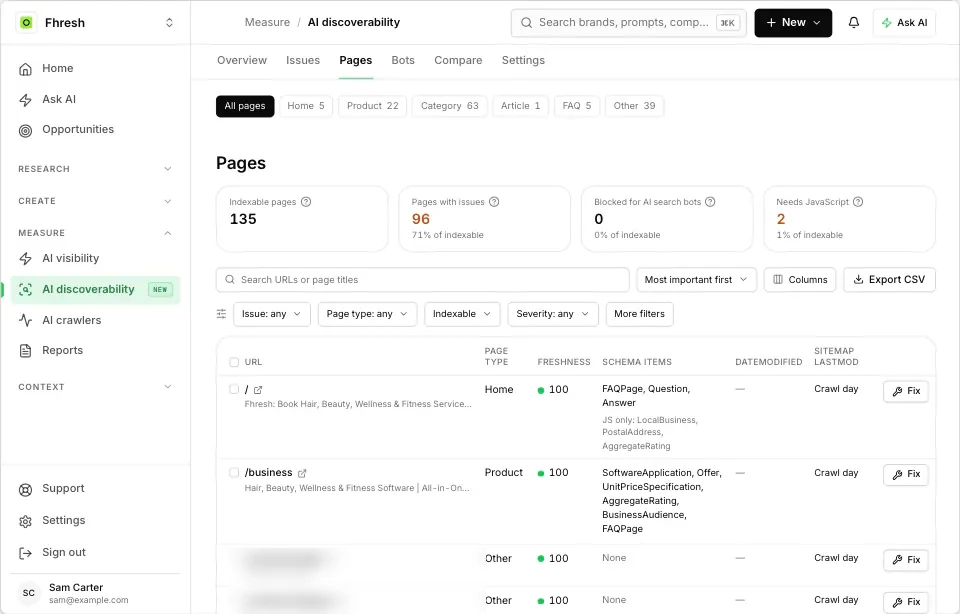Click the Ask AI lightning icon in the sidebar
This screenshot has height=614, width=960.
pos(25,100)
